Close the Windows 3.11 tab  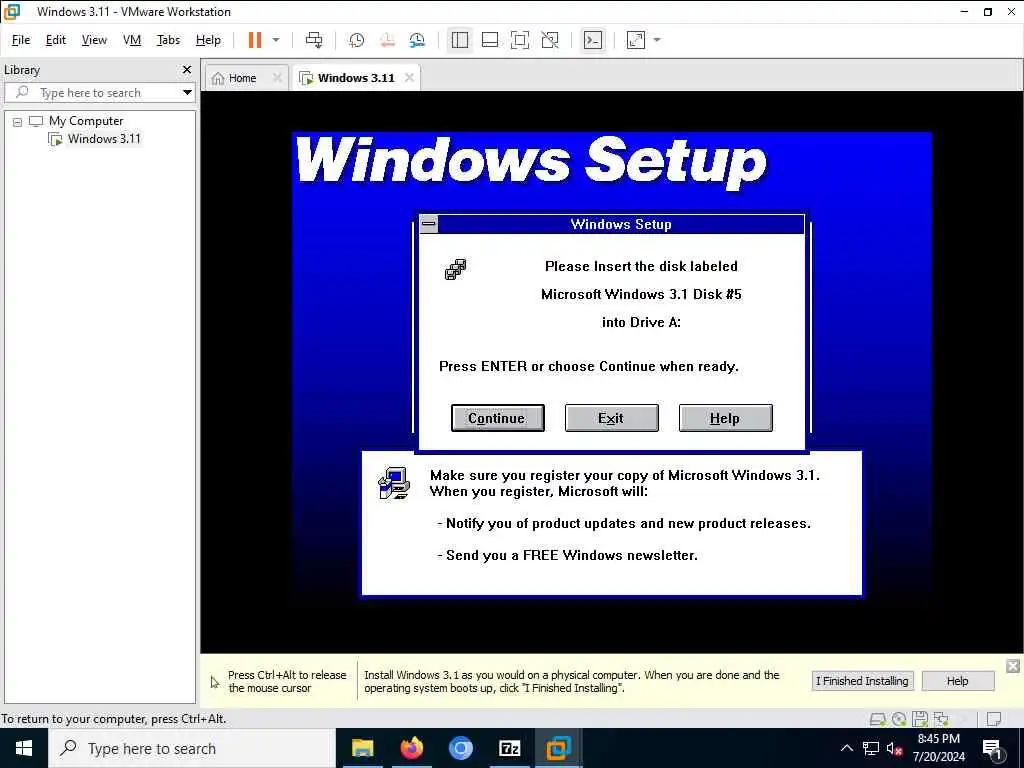pyautogui.click(x=409, y=78)
